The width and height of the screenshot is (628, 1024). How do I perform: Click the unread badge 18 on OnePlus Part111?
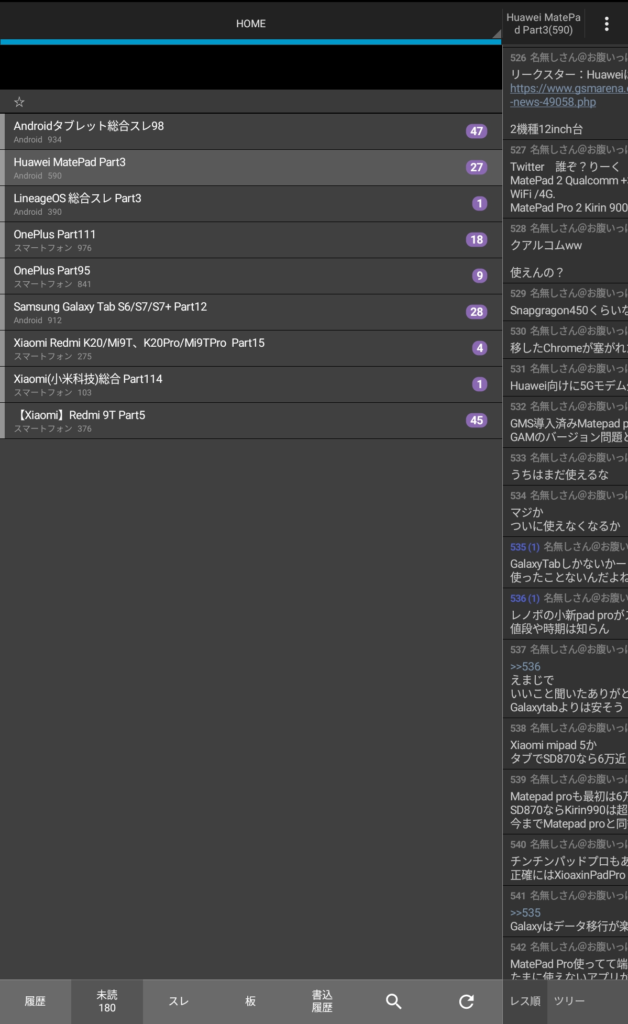click(x=476, y=239)
